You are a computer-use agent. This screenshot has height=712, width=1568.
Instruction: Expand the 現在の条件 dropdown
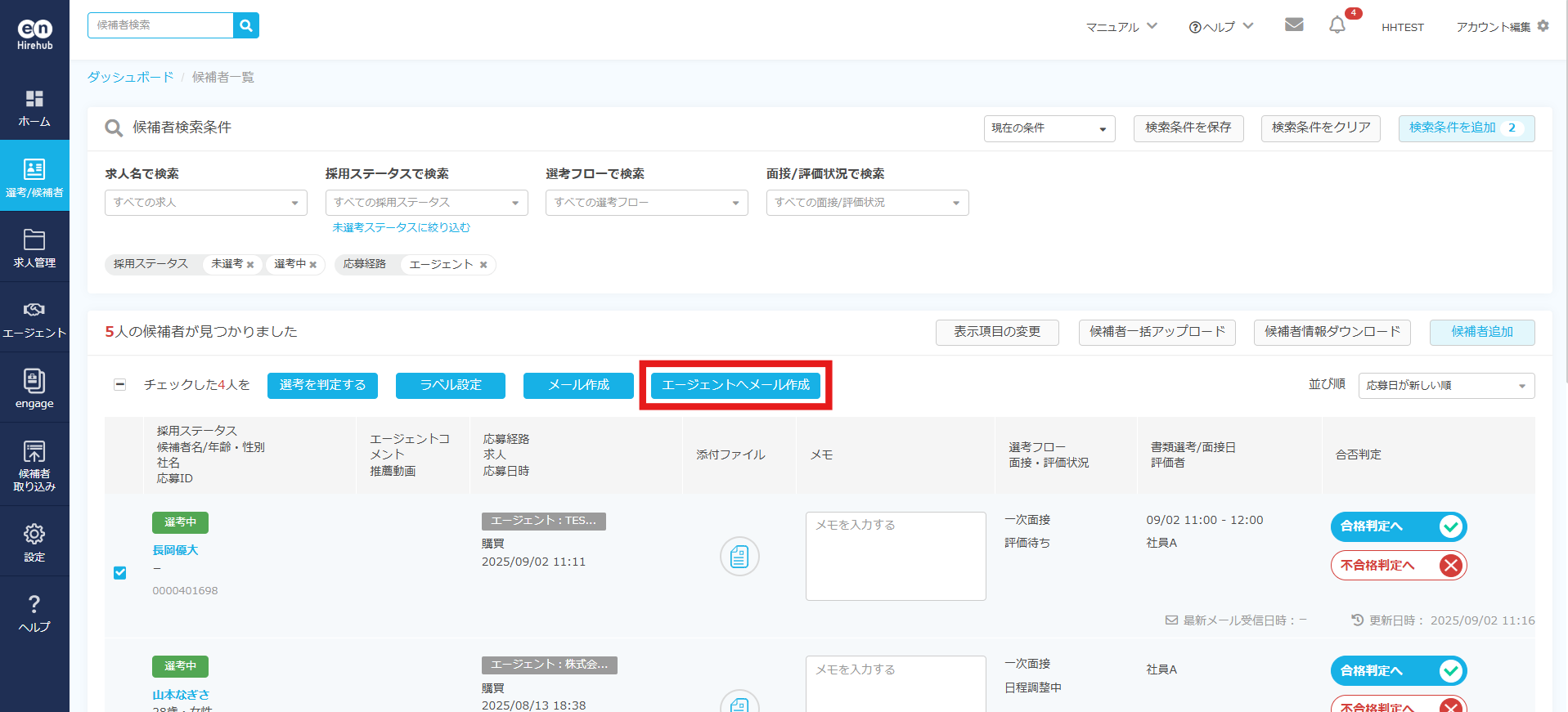[x=1049, y=128]
